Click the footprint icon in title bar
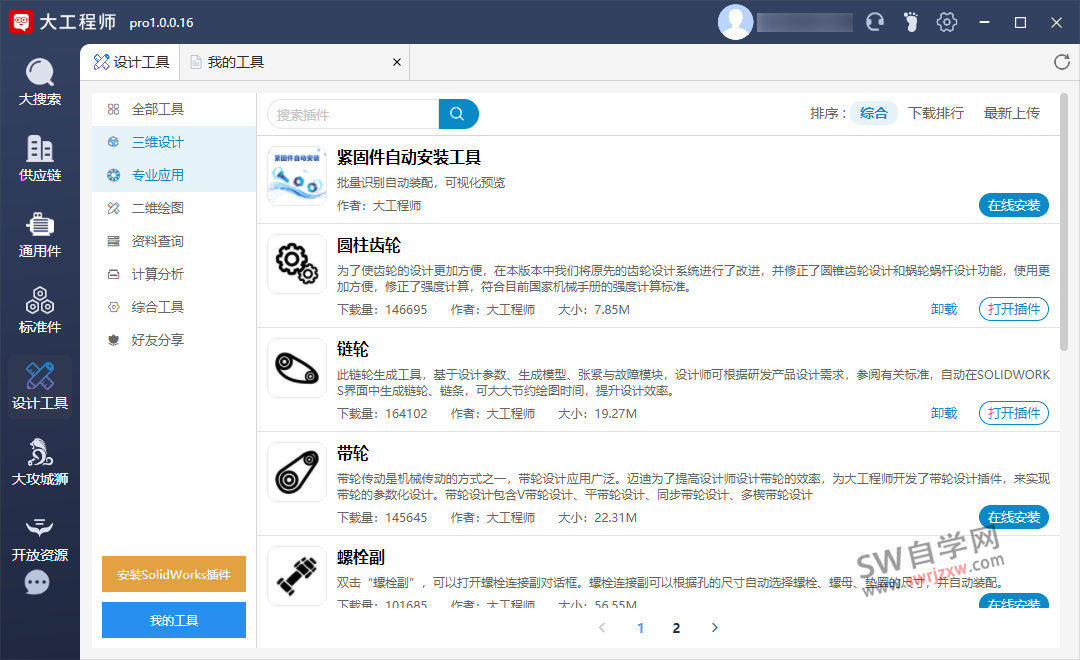Screen dimensions: 1080x660 coord(910,21)
